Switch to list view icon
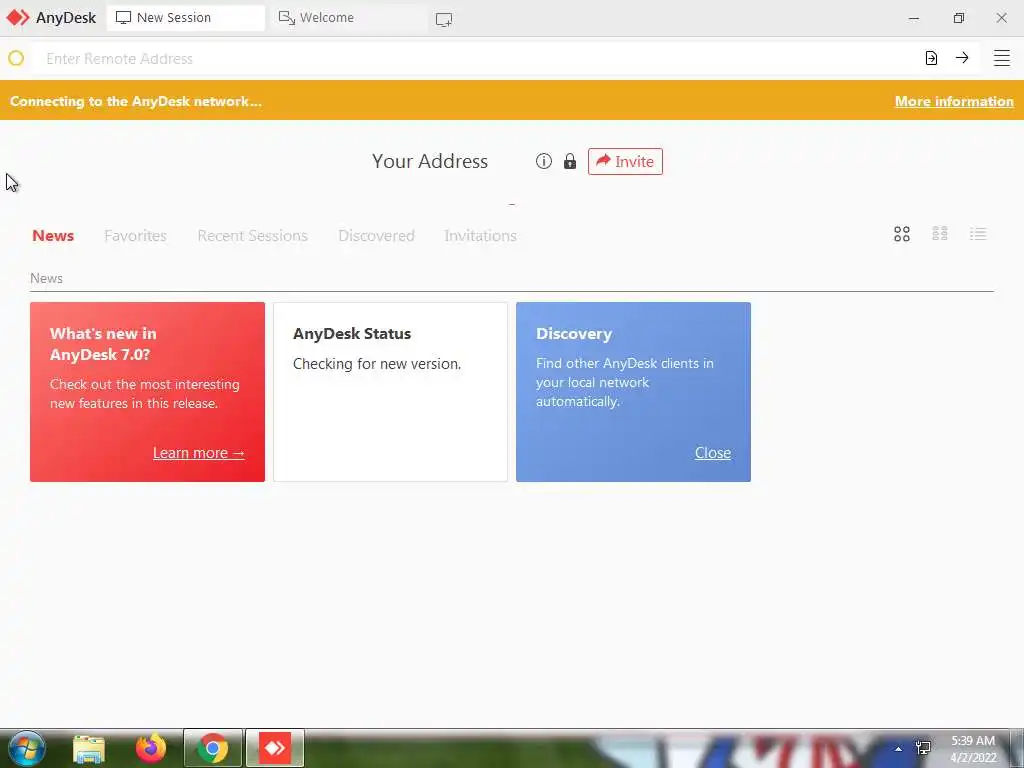The width and height of the screenshot is (1024, 768). tap(978, 234)
